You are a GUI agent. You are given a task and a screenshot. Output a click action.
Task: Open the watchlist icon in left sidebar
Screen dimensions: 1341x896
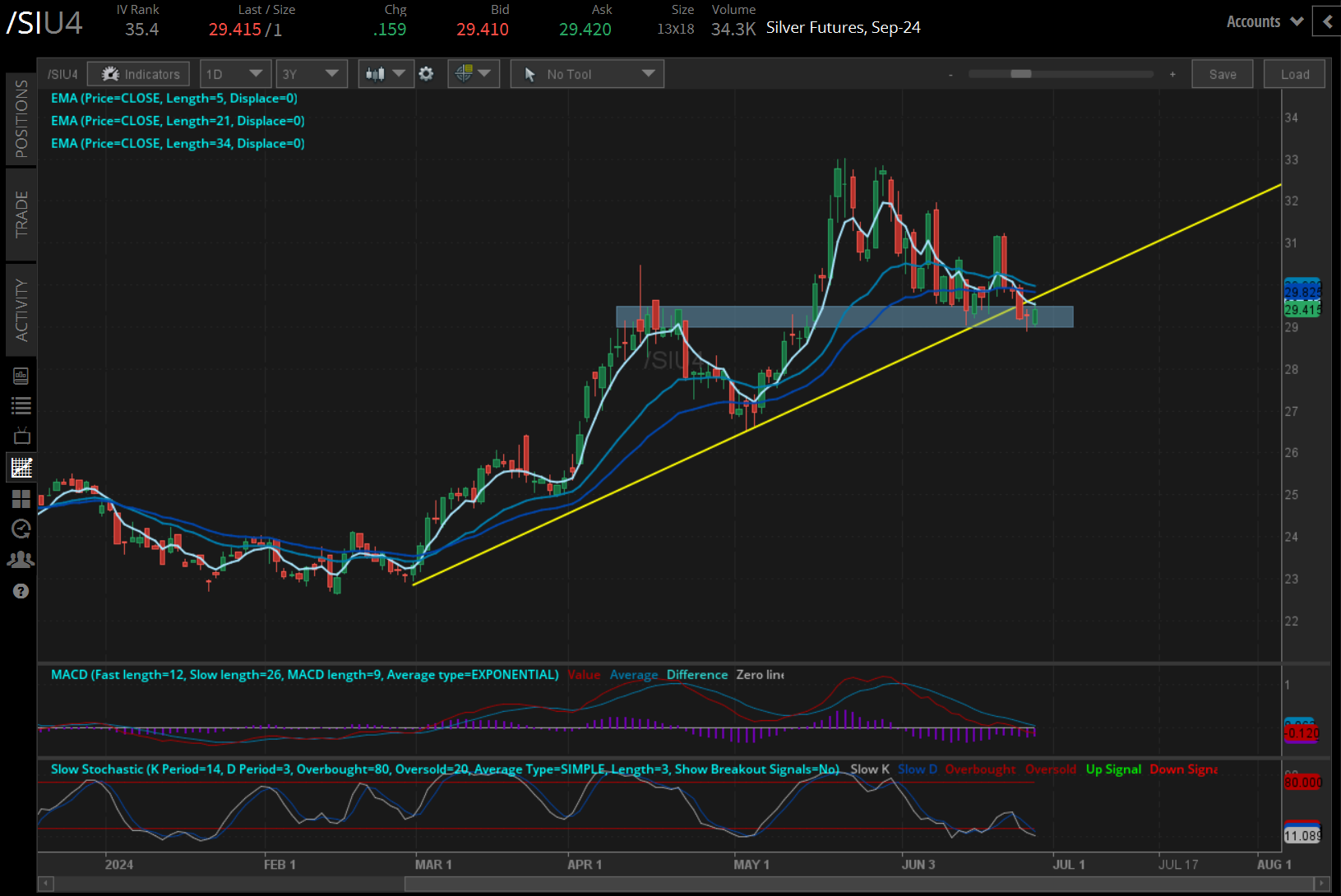tap(21, 406)
